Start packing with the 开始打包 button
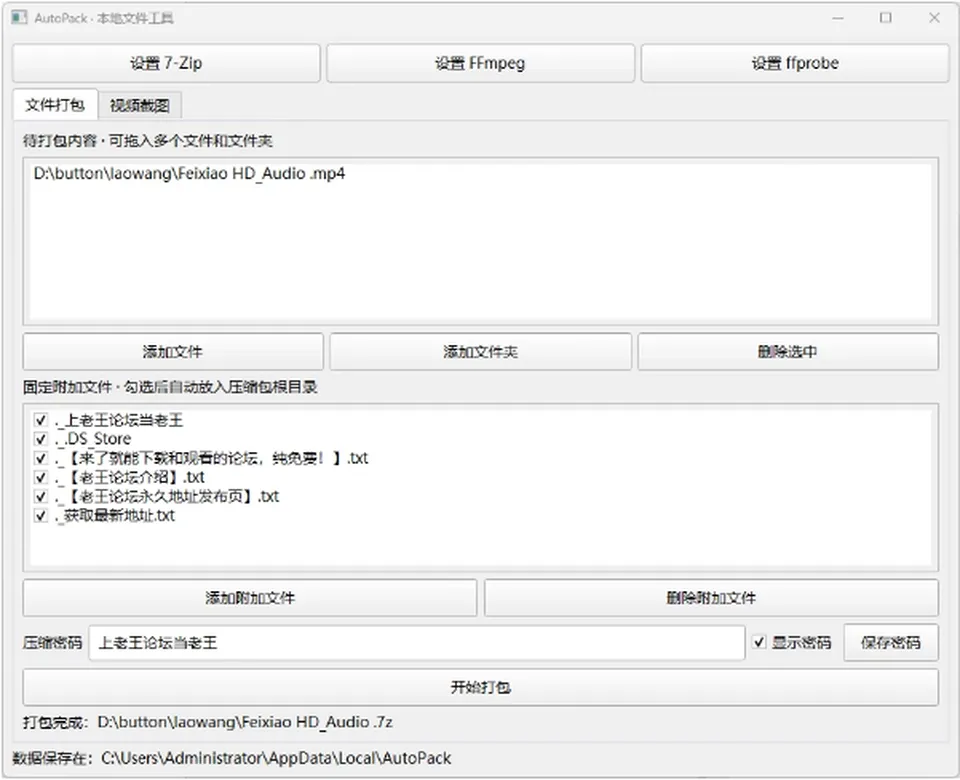 (481, 687)
